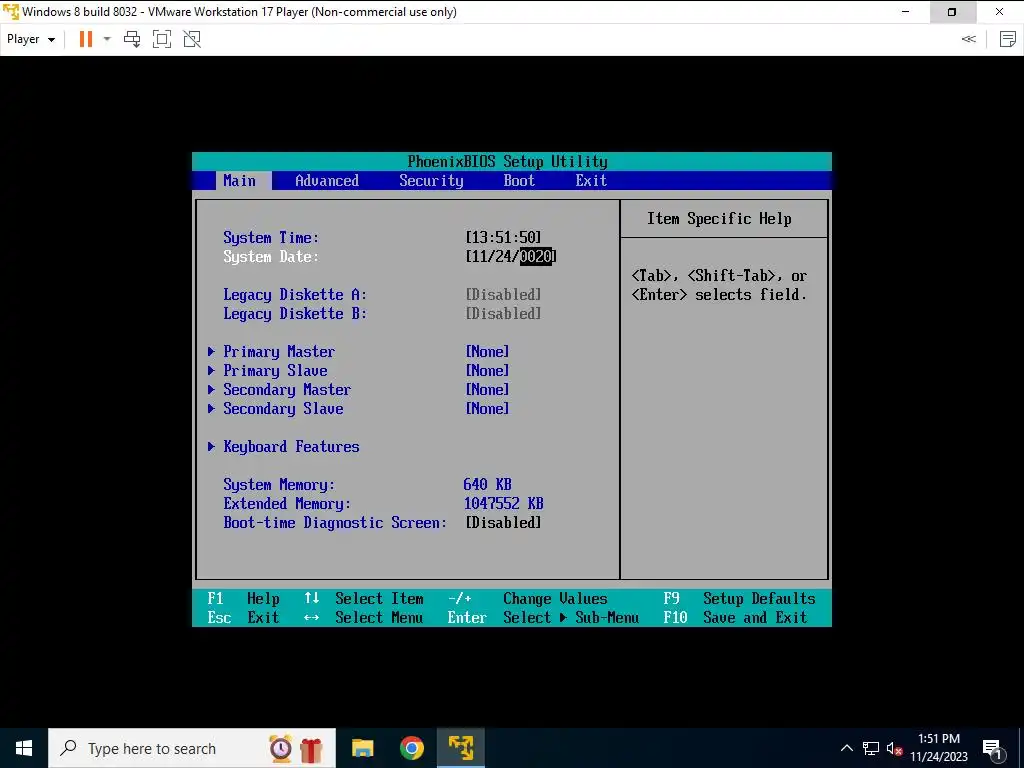This screenshot has height=768, width=1024.
Task: Click the Send Ctrl+Alt+Del toolbar icon
Action: [132, 39]
